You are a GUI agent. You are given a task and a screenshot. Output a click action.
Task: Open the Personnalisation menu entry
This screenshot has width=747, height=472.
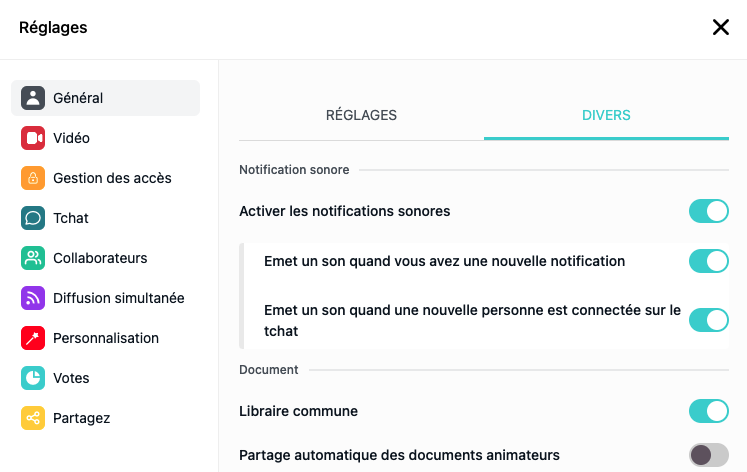(x=105, y=338)
